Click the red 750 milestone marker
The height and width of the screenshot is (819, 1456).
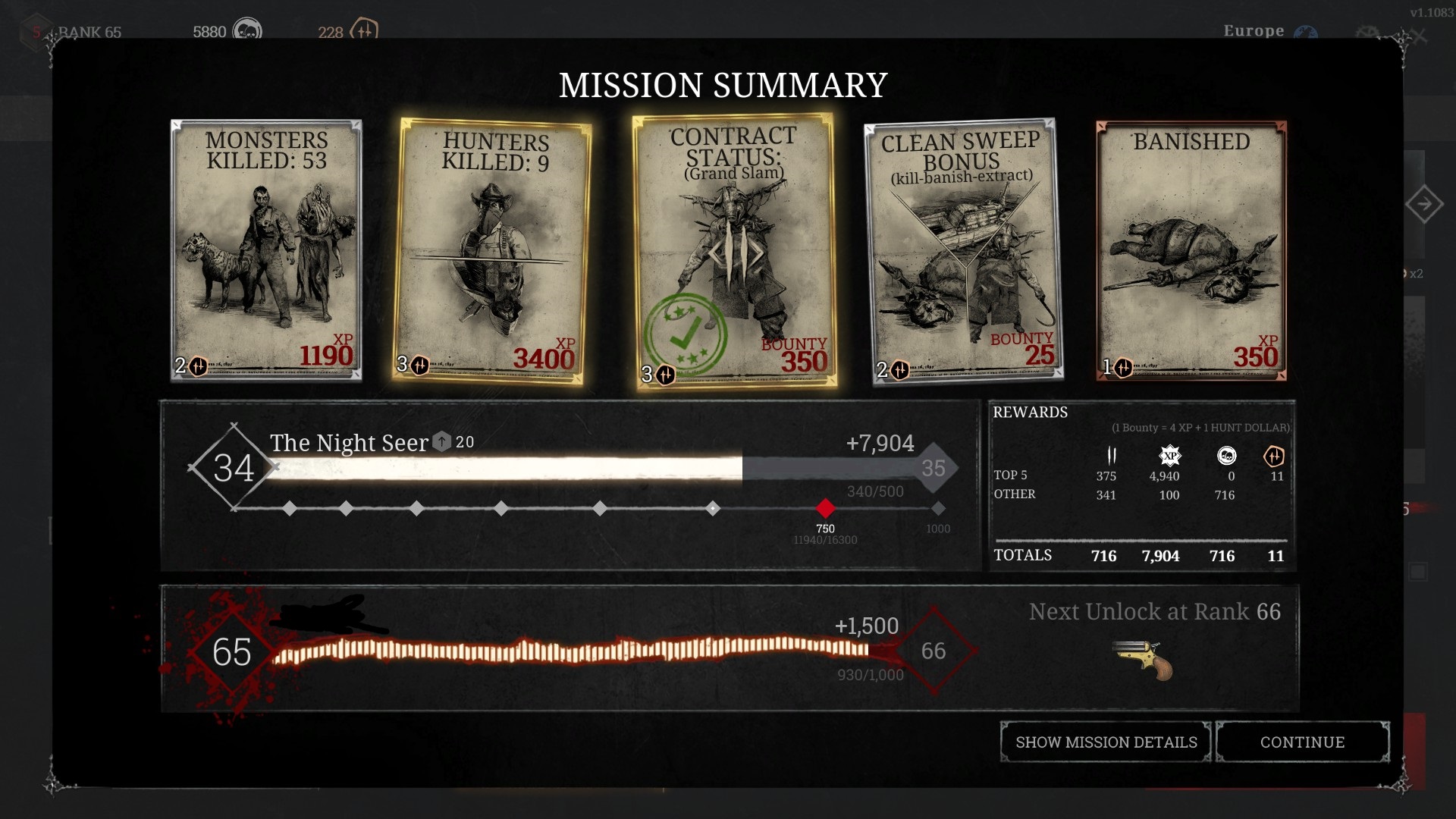coord(825,508)
